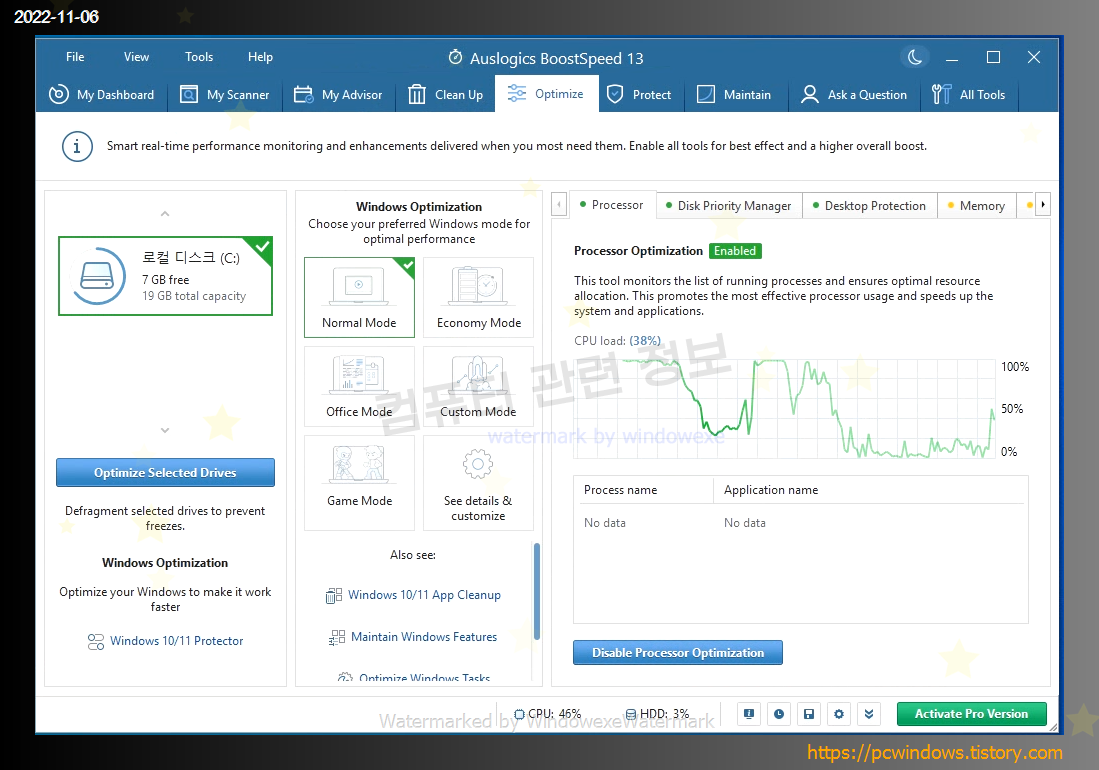Switch to Disk Priority Manager tab
This screenshot has width=1099, height=770.
click(728, 205)
